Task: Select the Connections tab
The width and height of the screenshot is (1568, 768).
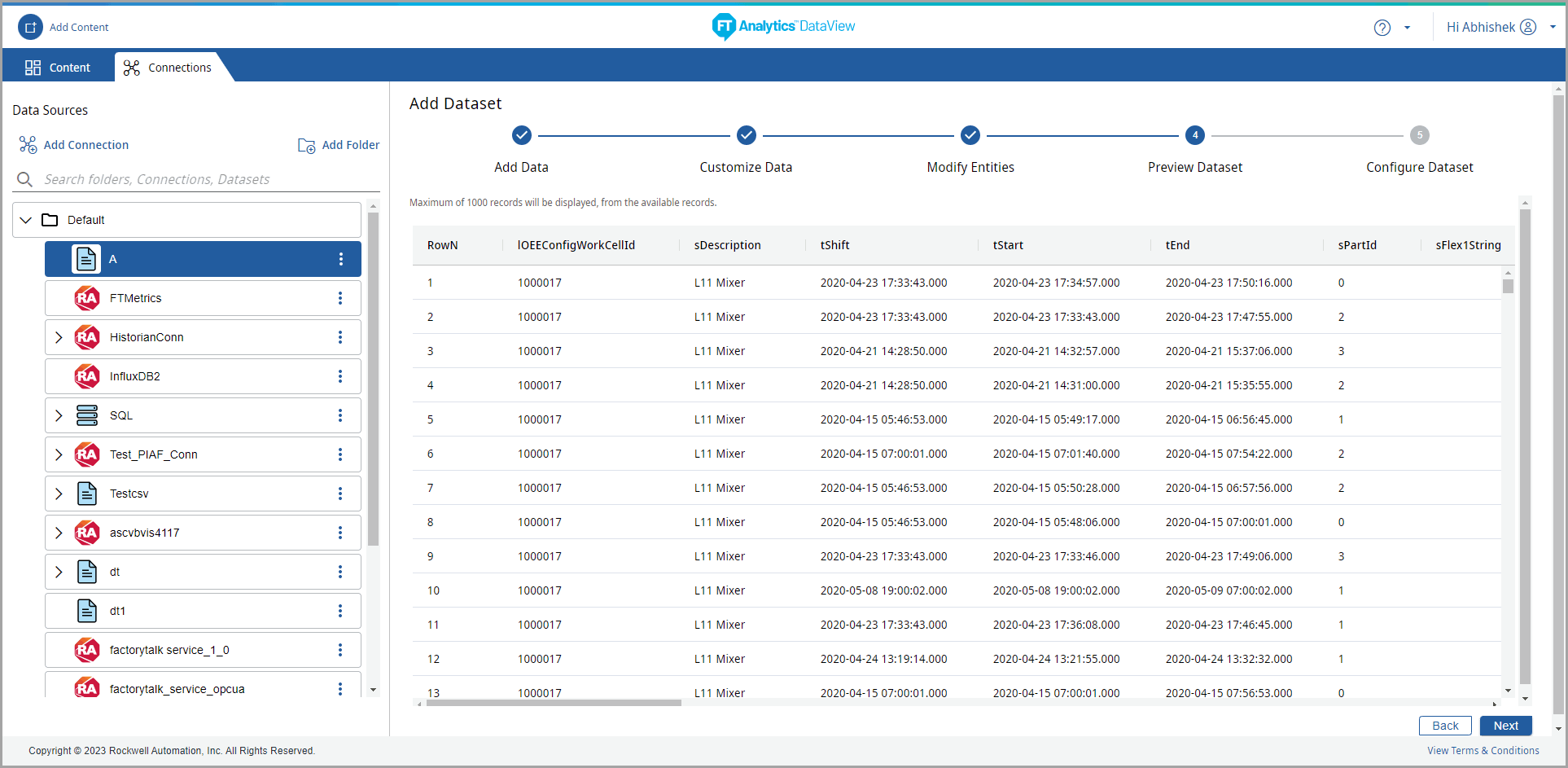Action: [169, 68]
